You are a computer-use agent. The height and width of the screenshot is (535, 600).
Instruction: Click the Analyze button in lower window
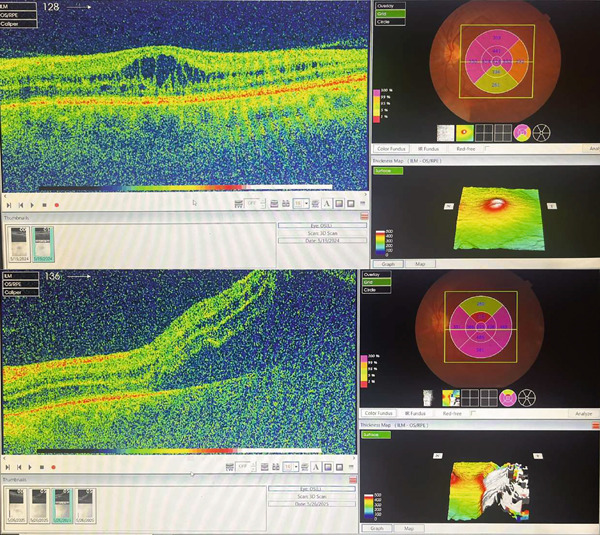point(584,414)
